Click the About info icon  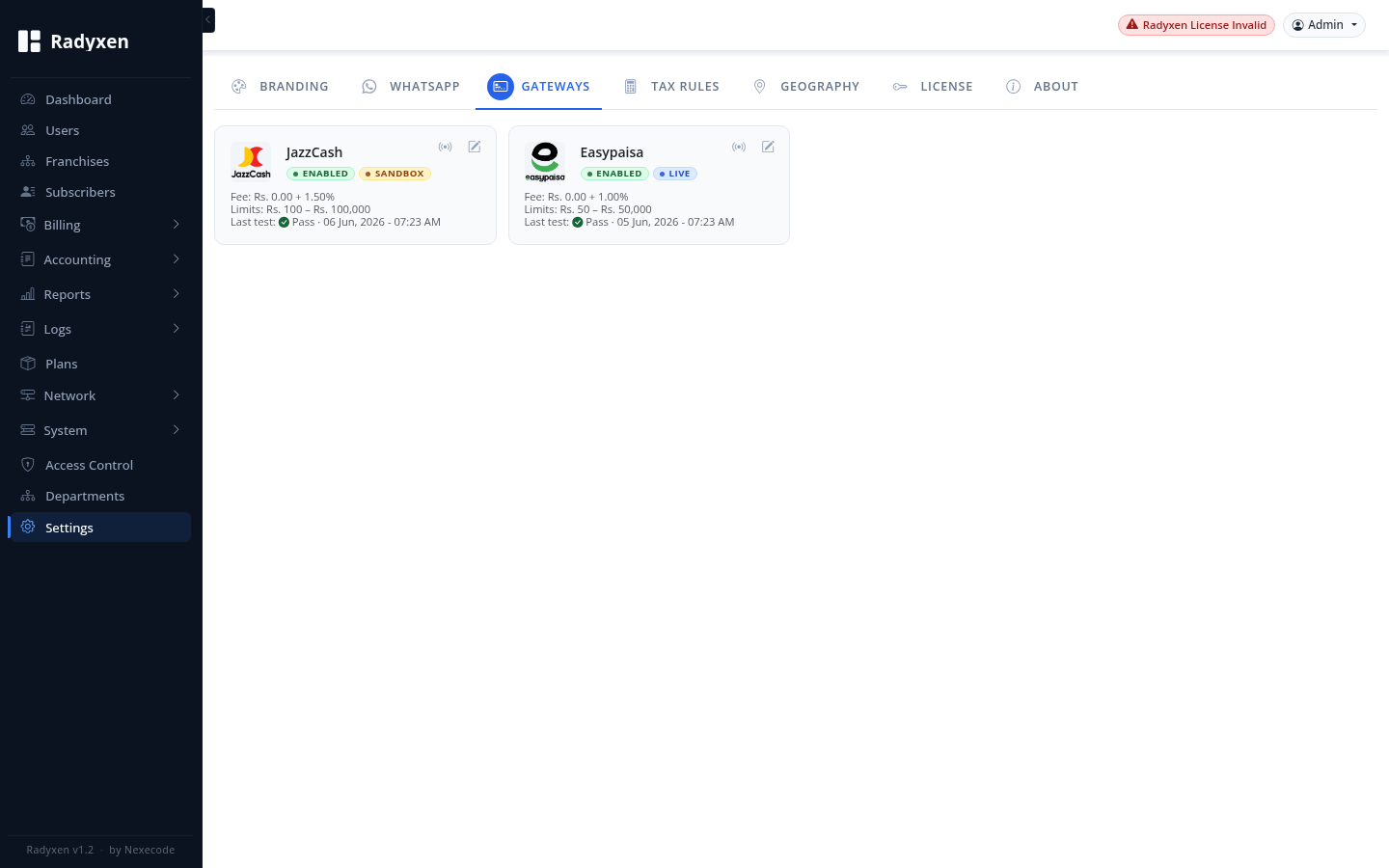[x=1014, y=87]
